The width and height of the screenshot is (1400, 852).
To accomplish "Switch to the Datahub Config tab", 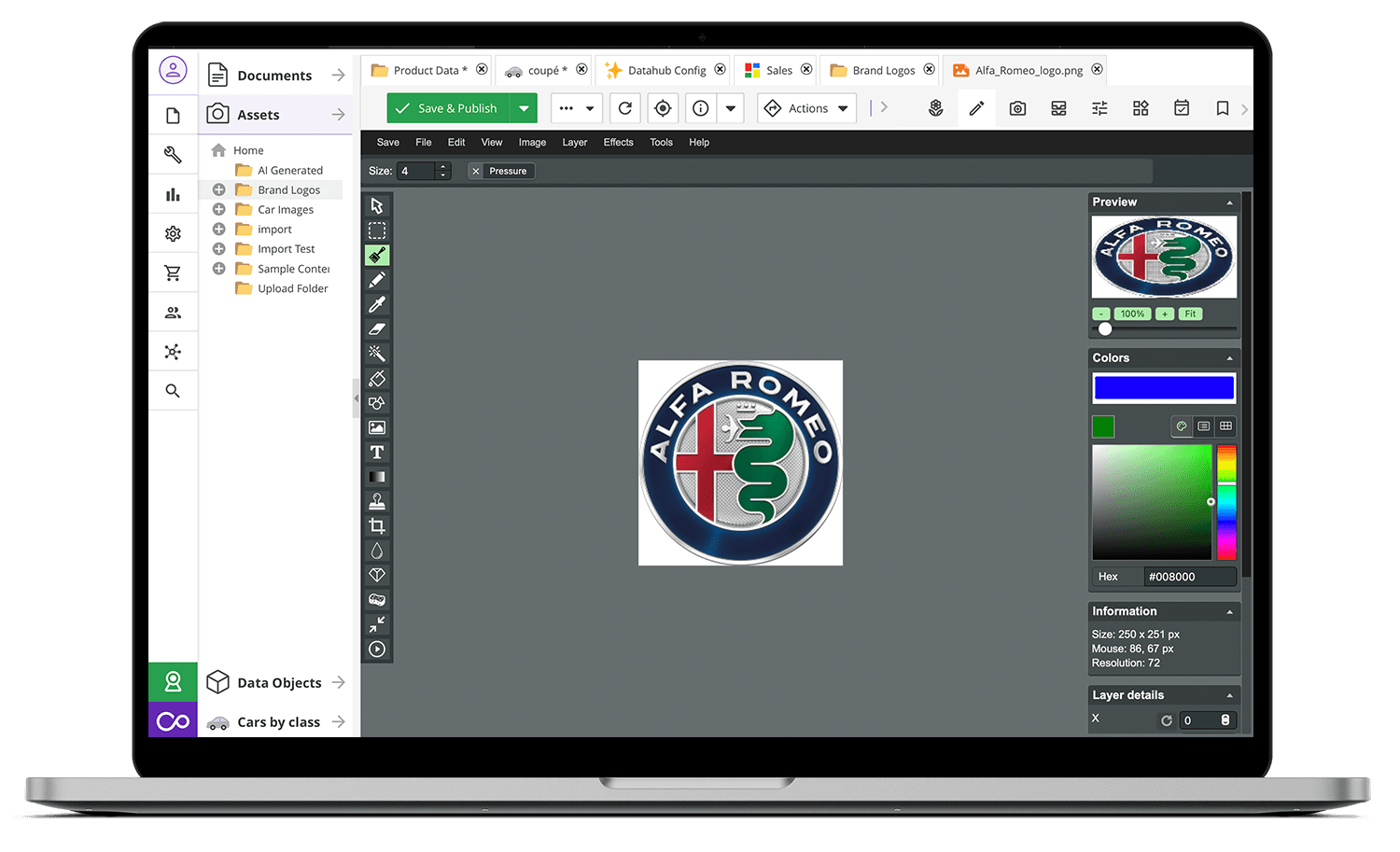I will [x=665, y=70].
